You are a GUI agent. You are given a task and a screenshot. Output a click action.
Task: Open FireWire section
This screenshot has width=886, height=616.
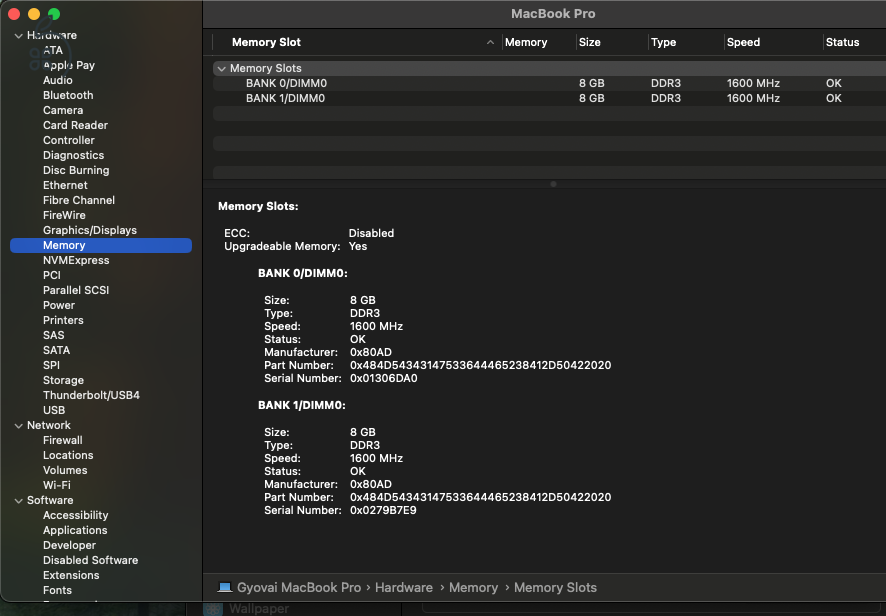pyautogui.click(x=64, y=215)
